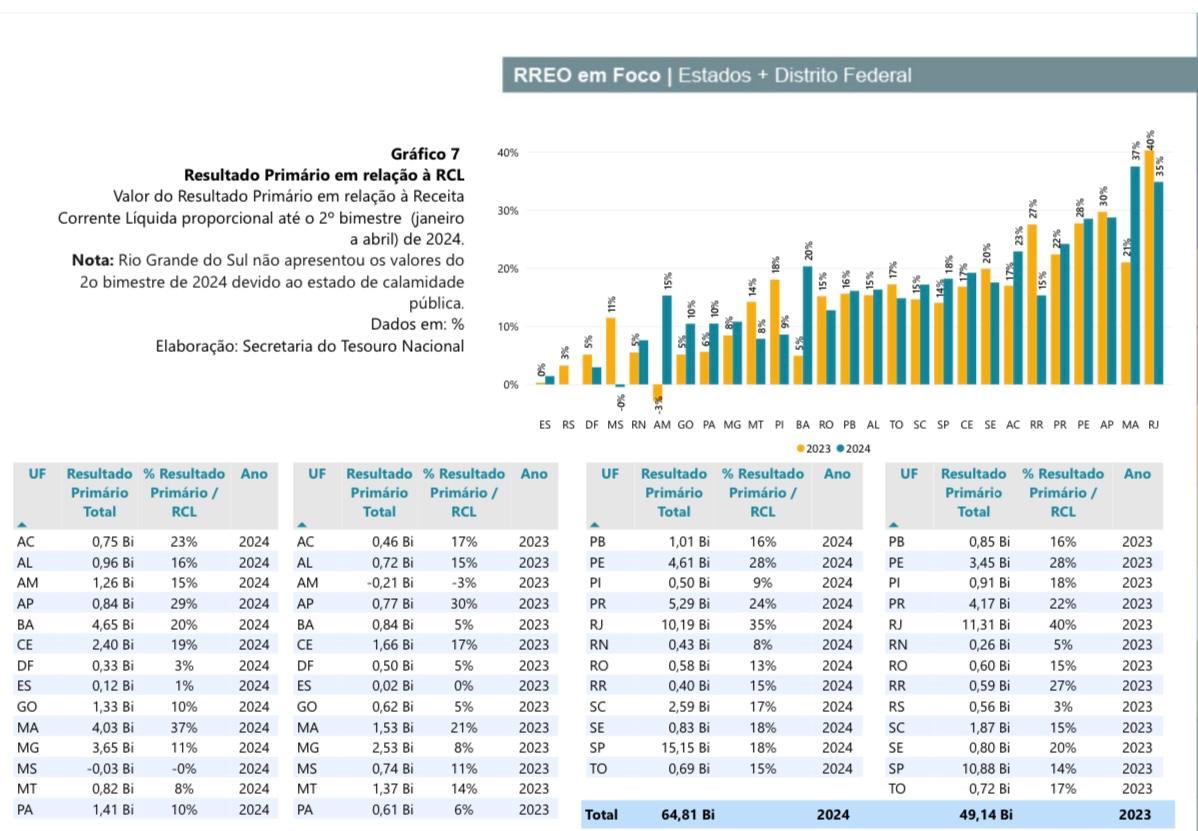
Task: Select the negative -3% AM bar
Action: pos(657,392)
